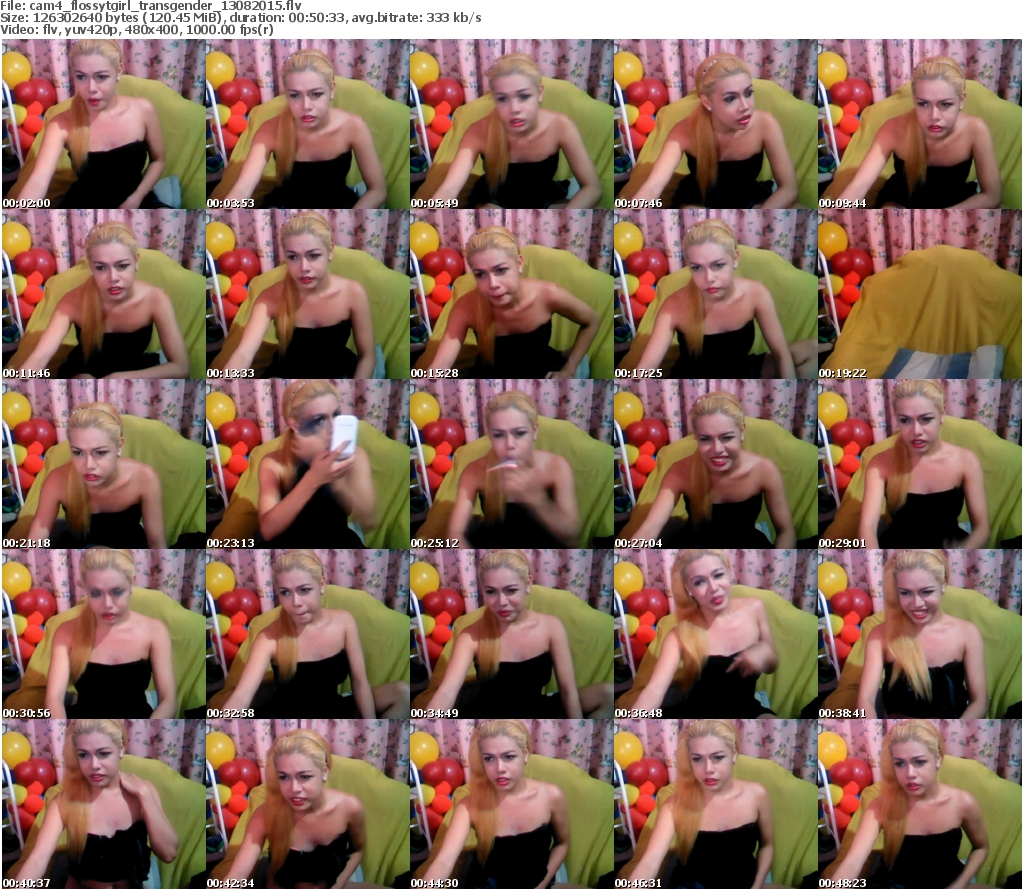Select the thumbnail stamped 00:25:12
The image size is (1024, 889).
[x=511, y=464]
